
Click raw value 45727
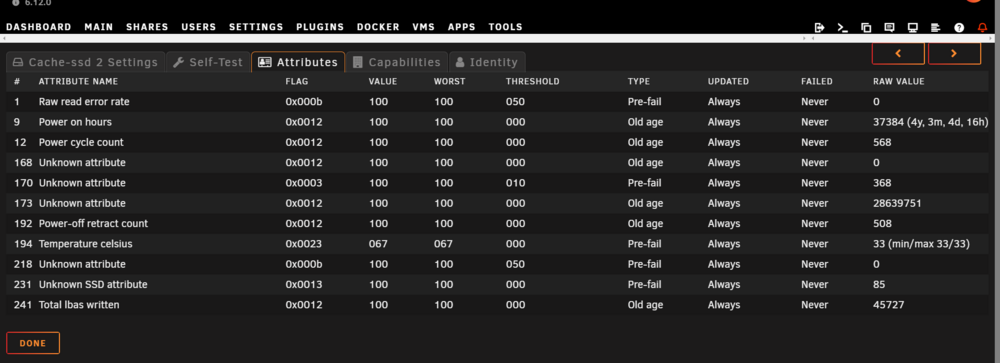click(888, 305)
